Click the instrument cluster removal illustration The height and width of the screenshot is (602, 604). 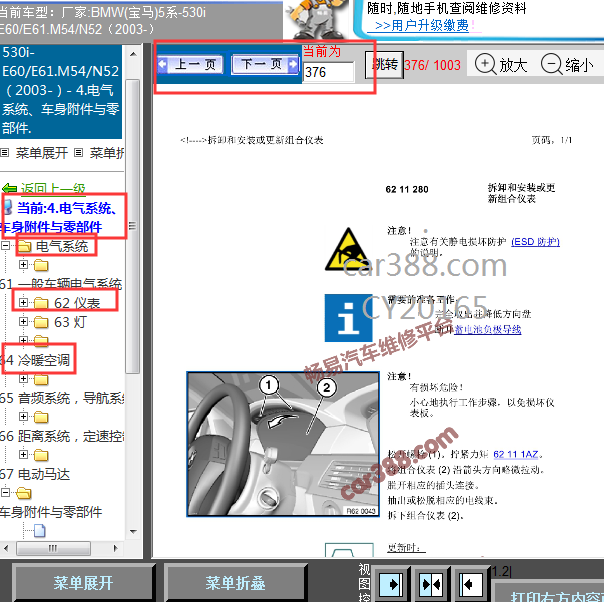point(283,444)
